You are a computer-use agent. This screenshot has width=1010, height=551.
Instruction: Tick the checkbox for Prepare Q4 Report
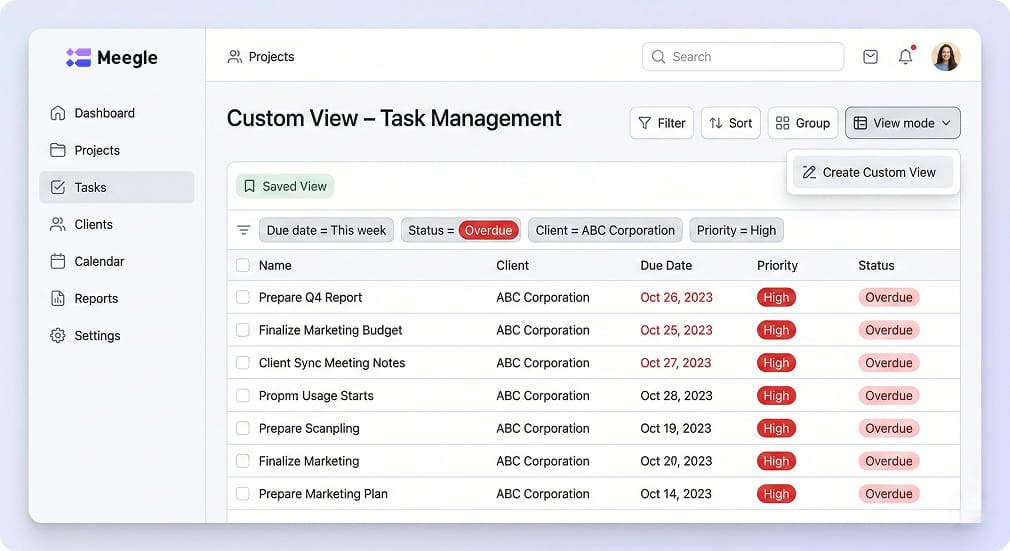click(x=243, y=297)
